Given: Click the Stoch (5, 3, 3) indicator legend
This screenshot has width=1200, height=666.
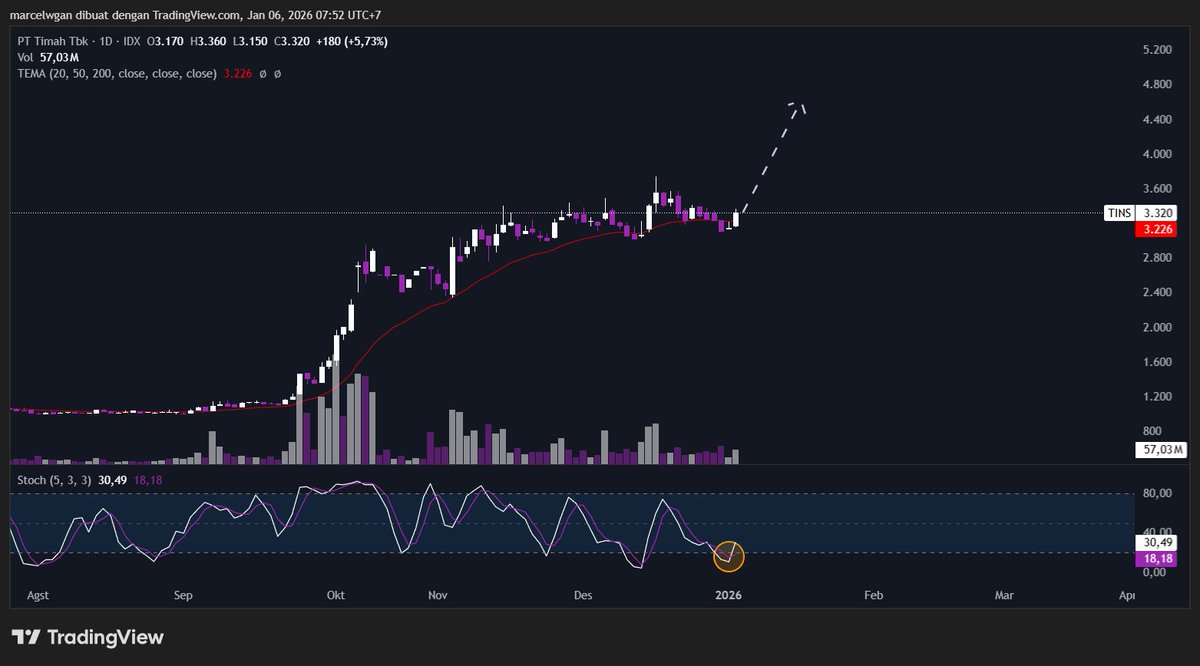Looking at the screenshot, I should pos(56,480).
